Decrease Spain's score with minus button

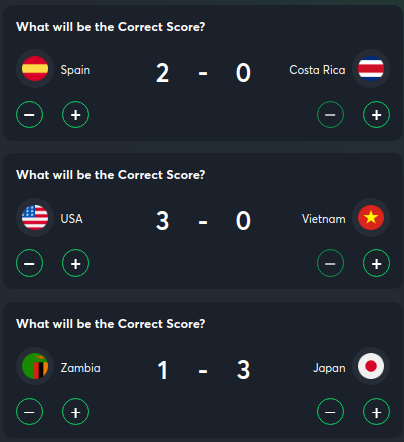[29, 115]
